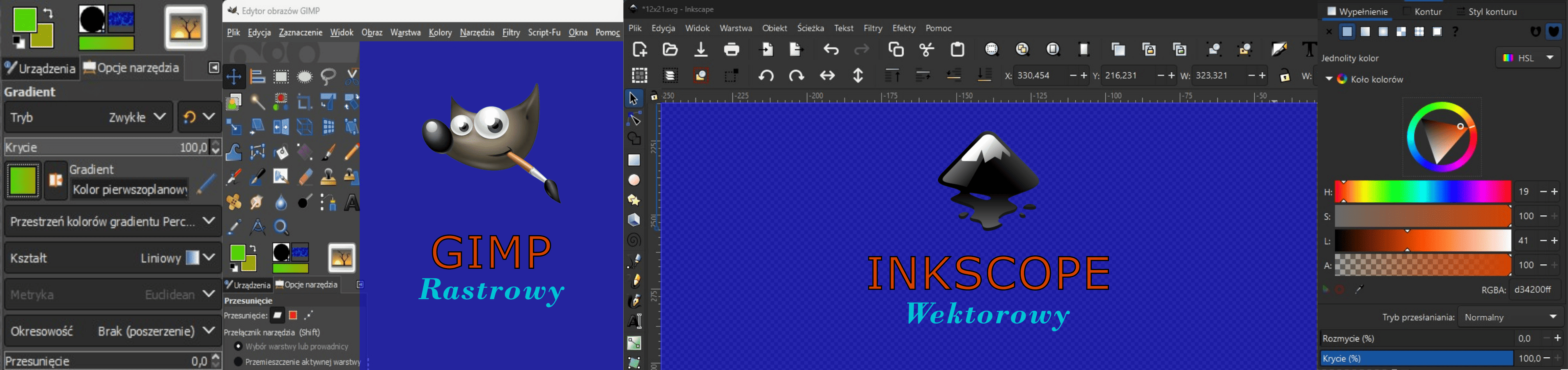Paste from clipboard in Inkscape toolbar
The height and width of the screenshot is (370, 1568).
pyautogui.click(x=958, y=49)
